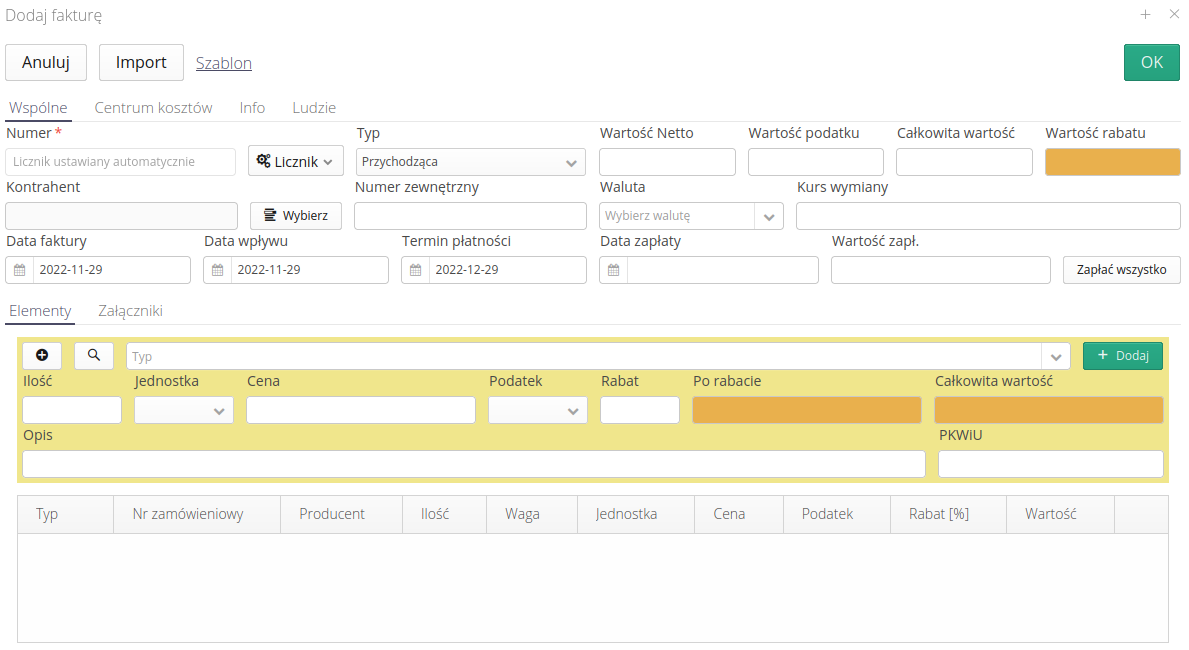This screenshot has width=1189, height=650.
Task: Open calendar icon for Data zapłaty
Action: coord(613,270)
